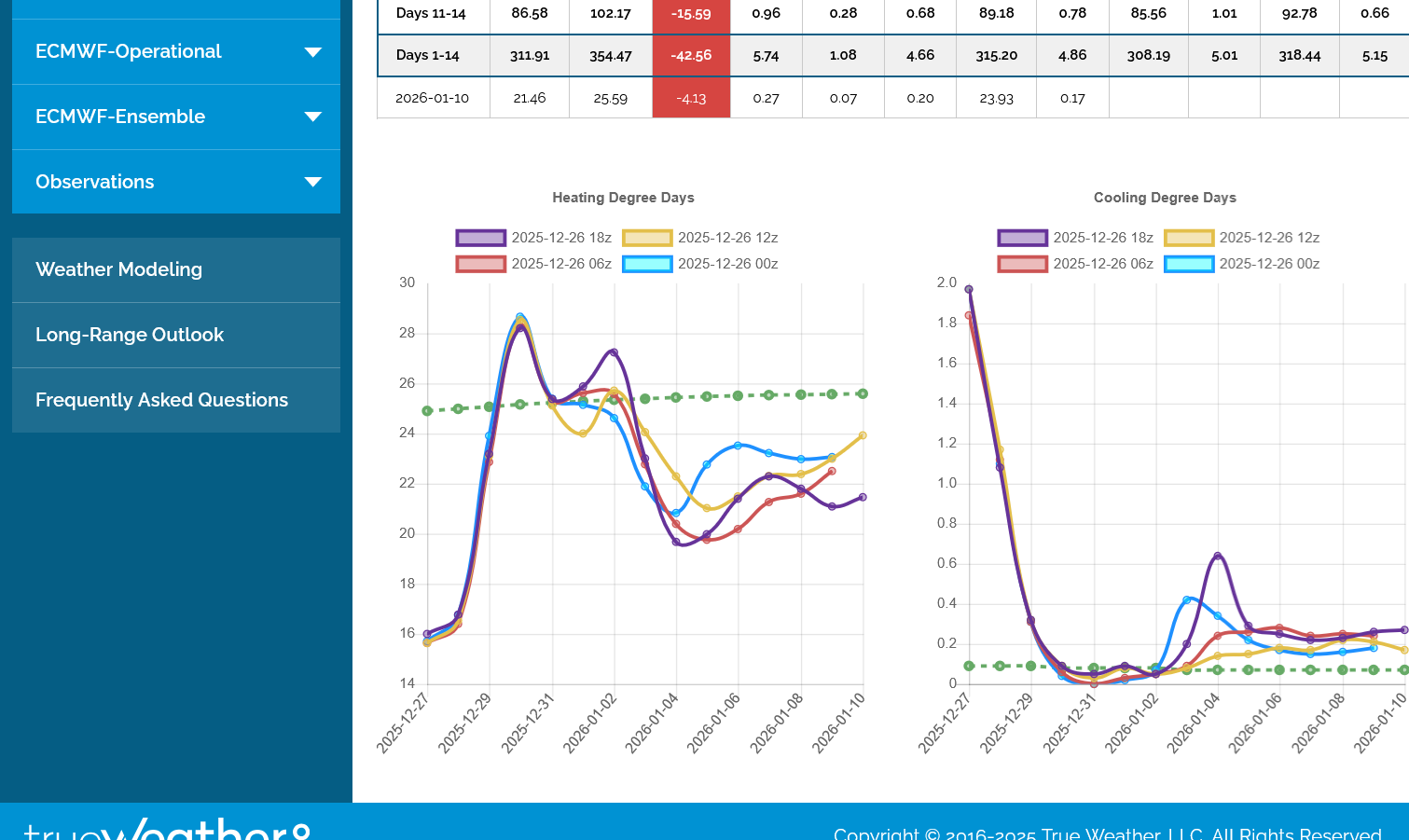This screenshot has width=1409, height=840.
Task: Open the Long-Range Outlook menu item
Action: point(130,335)
